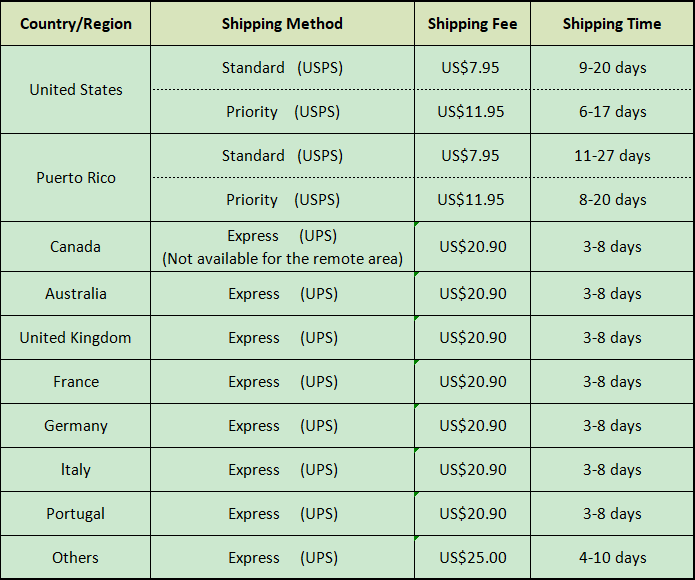This screenshot has height=580, width=695.
Task: Click the 9-20 days shipping time cell
Action: (x=611, y=68)
